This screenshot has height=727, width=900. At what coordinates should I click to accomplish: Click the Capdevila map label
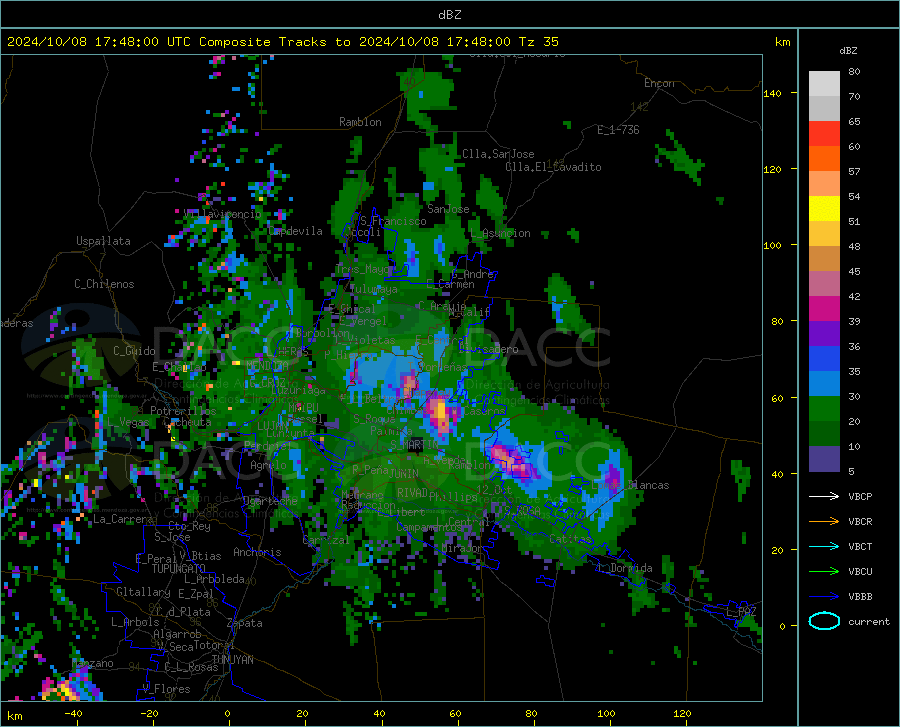[296, 231]
